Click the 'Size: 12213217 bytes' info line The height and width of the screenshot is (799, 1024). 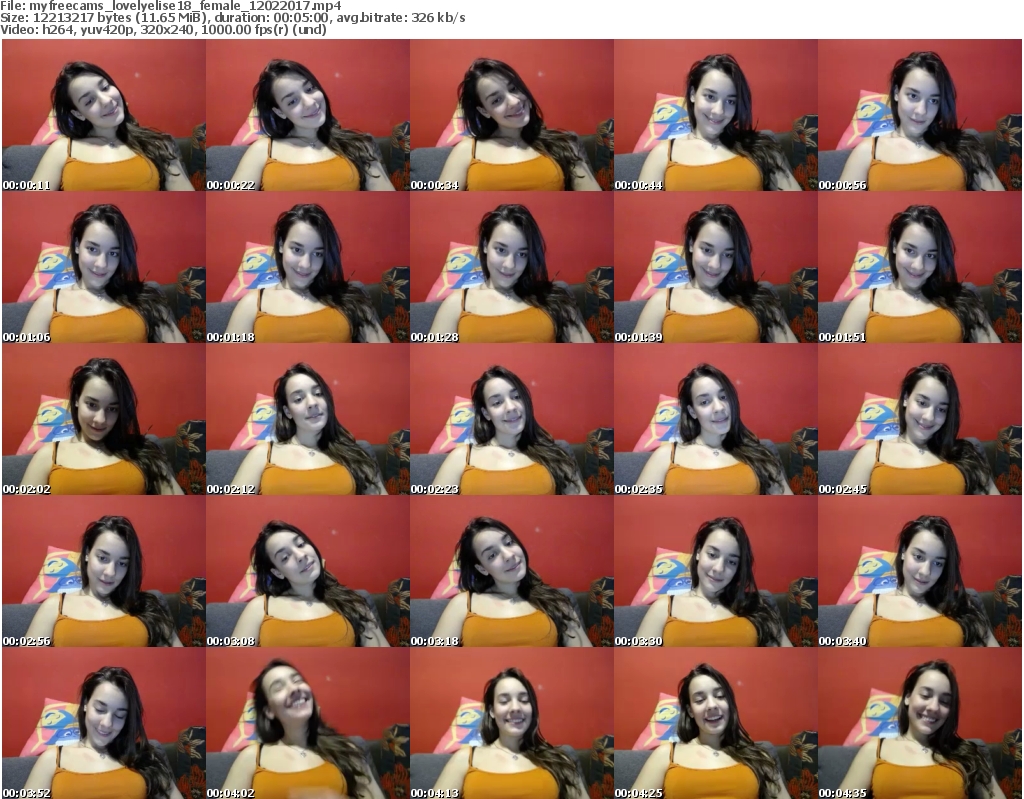pos(232,18)
